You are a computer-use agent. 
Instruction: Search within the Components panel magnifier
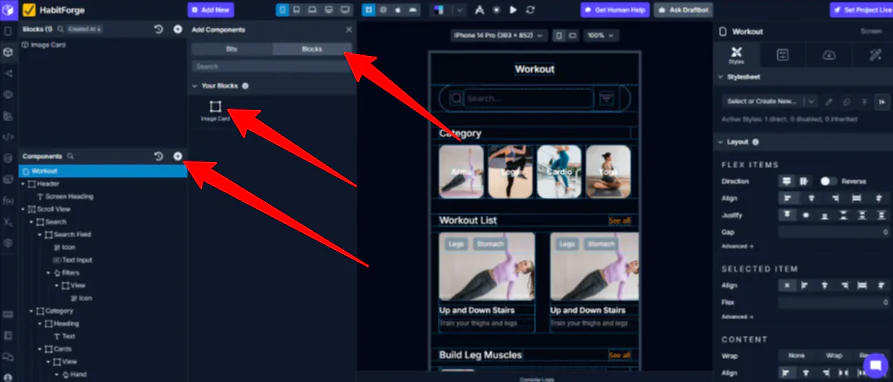[71, 156]
